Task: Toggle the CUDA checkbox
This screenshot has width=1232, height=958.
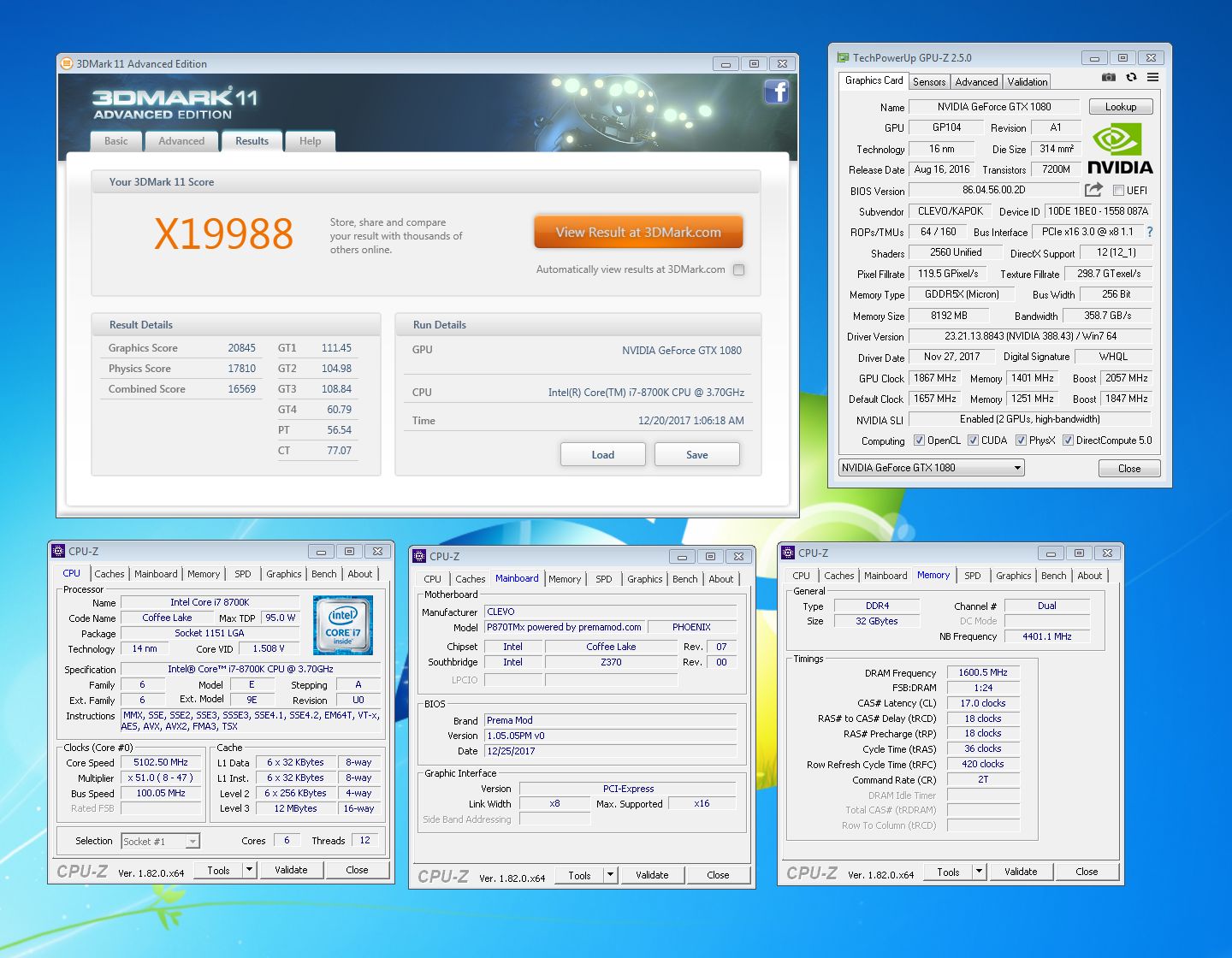Action: tap(973, 441)
